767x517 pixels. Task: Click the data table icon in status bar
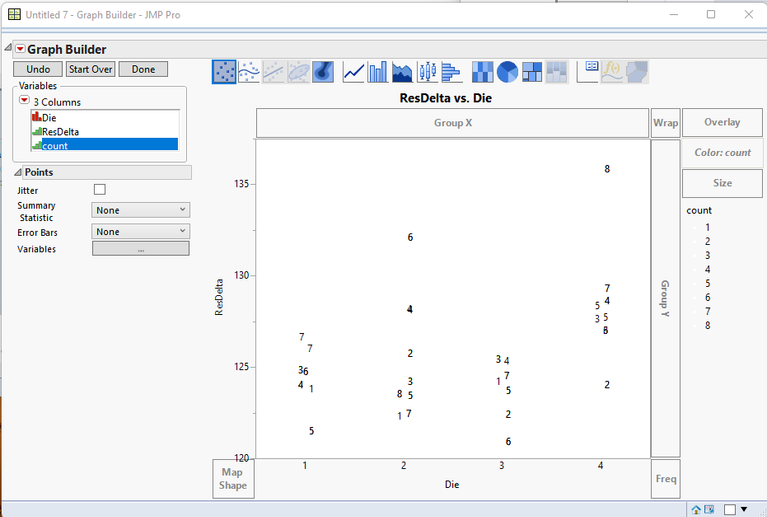click(x=709, y=510)
